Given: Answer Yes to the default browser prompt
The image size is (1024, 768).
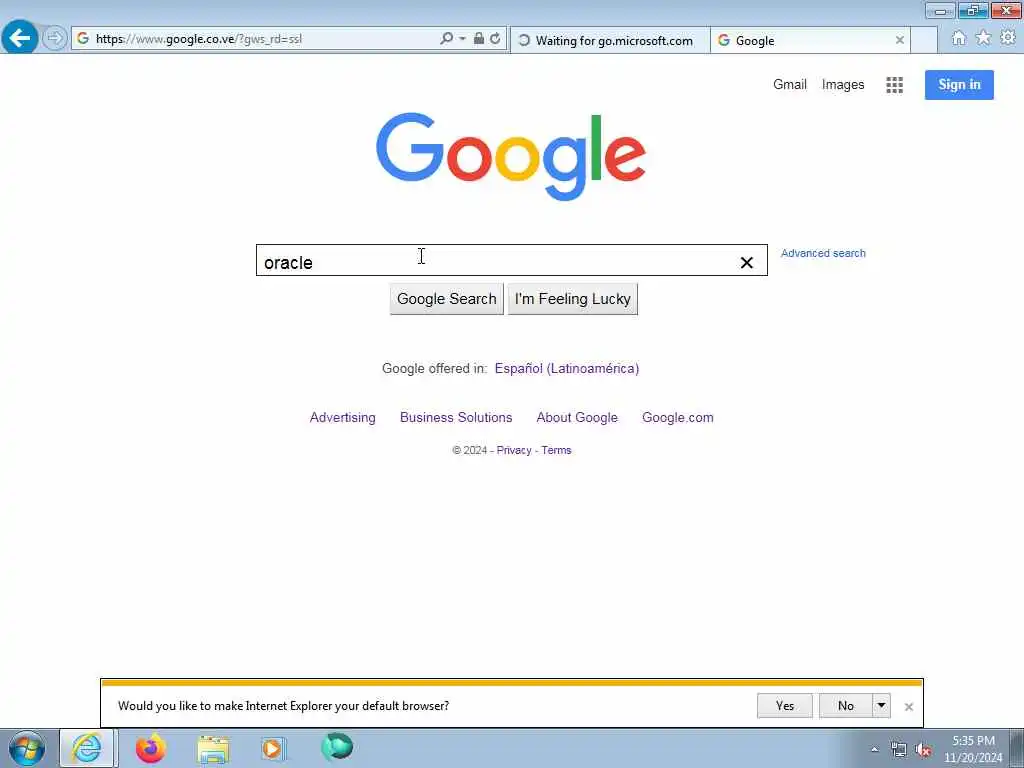Looking at the screenshot, I should pyautogui.click(x=784, y=705).
